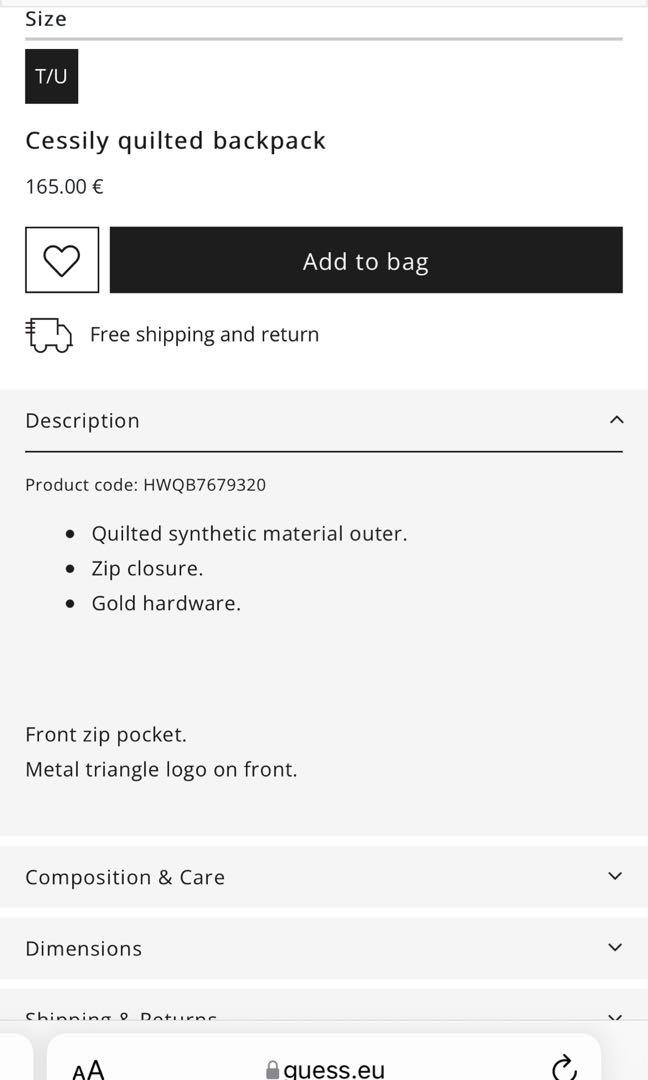Expand the Shipping & Returns chevron
This screenshot has width=648, height=1080.
[x=615, y=1017]
